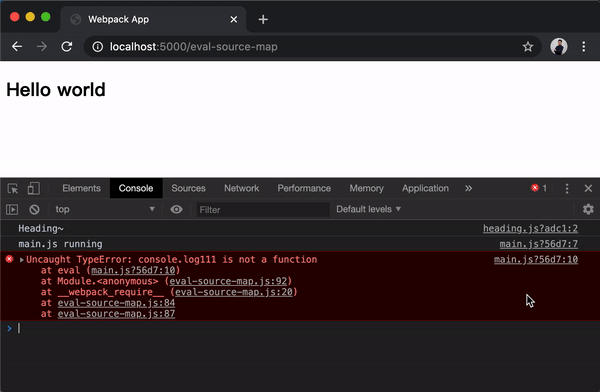This screenshot has width=600, height=392.
Task: Open main.js?56d7:10 link on the error row
Action: tap(536, 260)
